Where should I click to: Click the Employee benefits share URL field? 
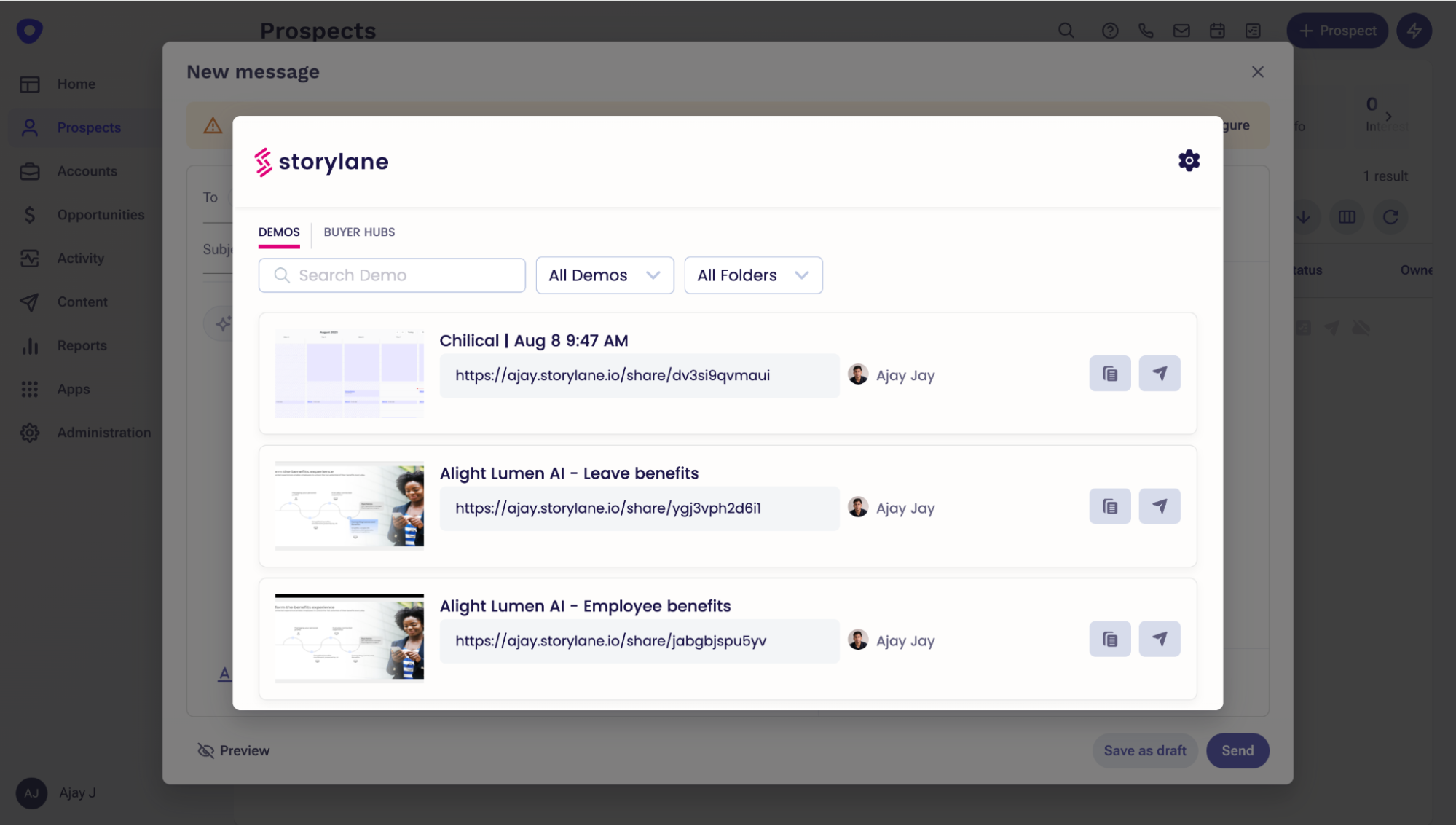tap(638, 641)
